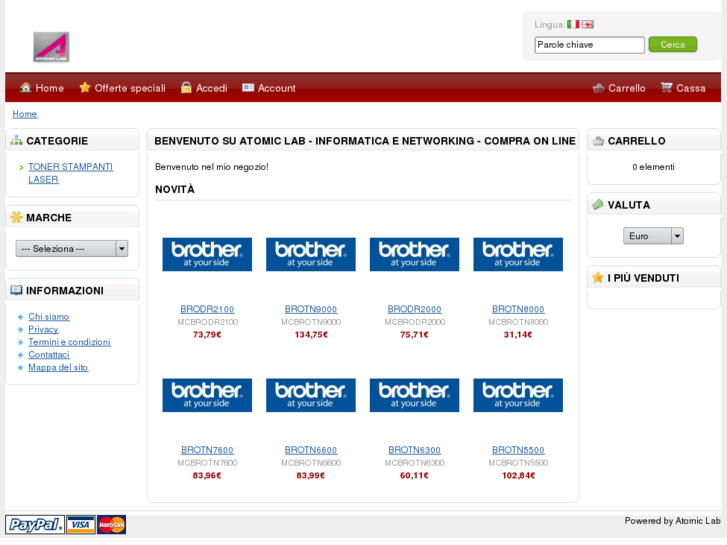The width and height of the screenshot is (727, 545).
Task: Open the Mappa del sito link
Action: pos(58,367)
